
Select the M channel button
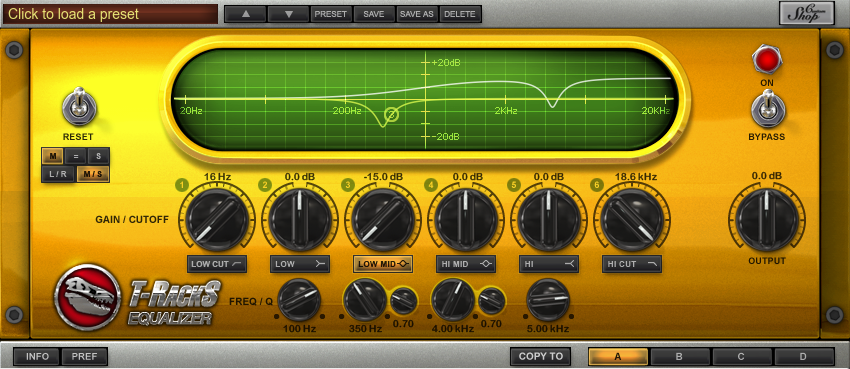tap(53, 156)
